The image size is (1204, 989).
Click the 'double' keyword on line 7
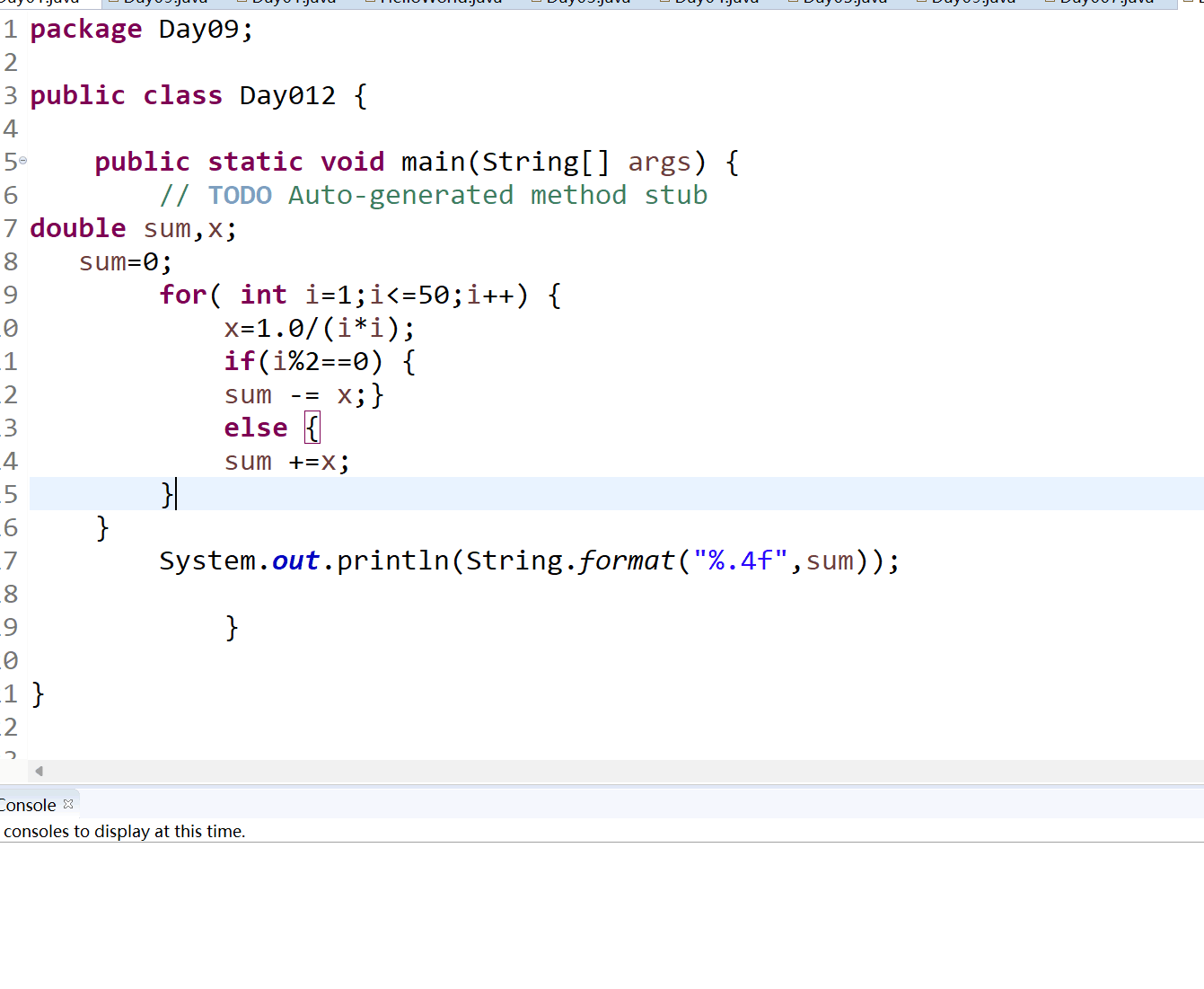(78, 229)
